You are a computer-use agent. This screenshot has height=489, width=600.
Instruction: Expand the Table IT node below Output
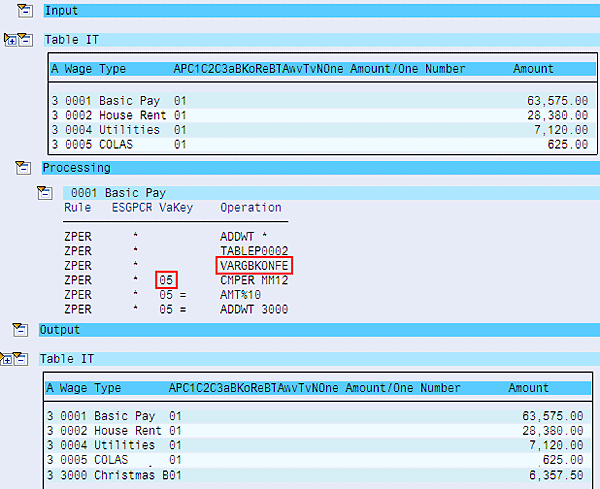pos(8,358)
